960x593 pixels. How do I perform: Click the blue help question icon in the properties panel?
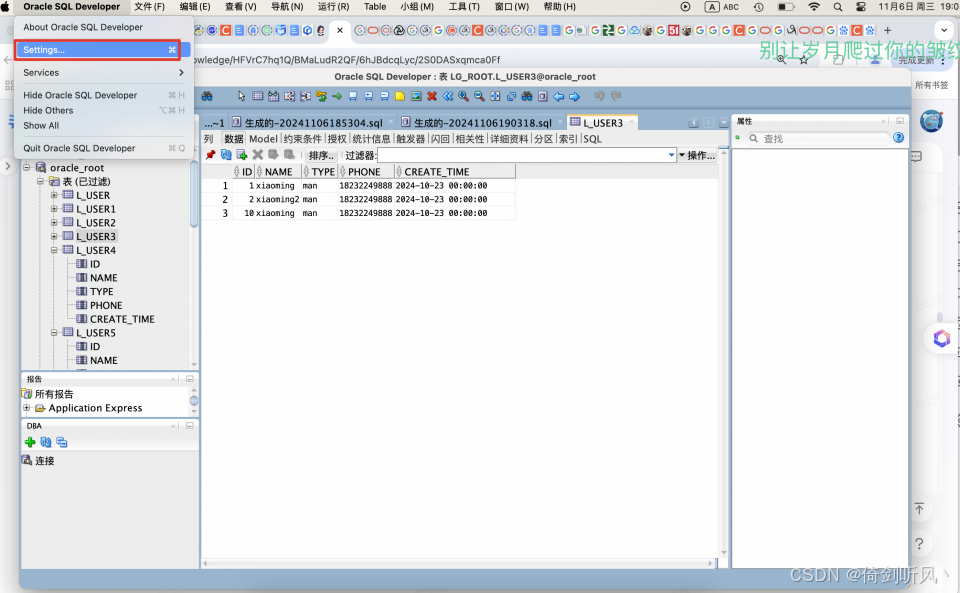pos(898,138)
